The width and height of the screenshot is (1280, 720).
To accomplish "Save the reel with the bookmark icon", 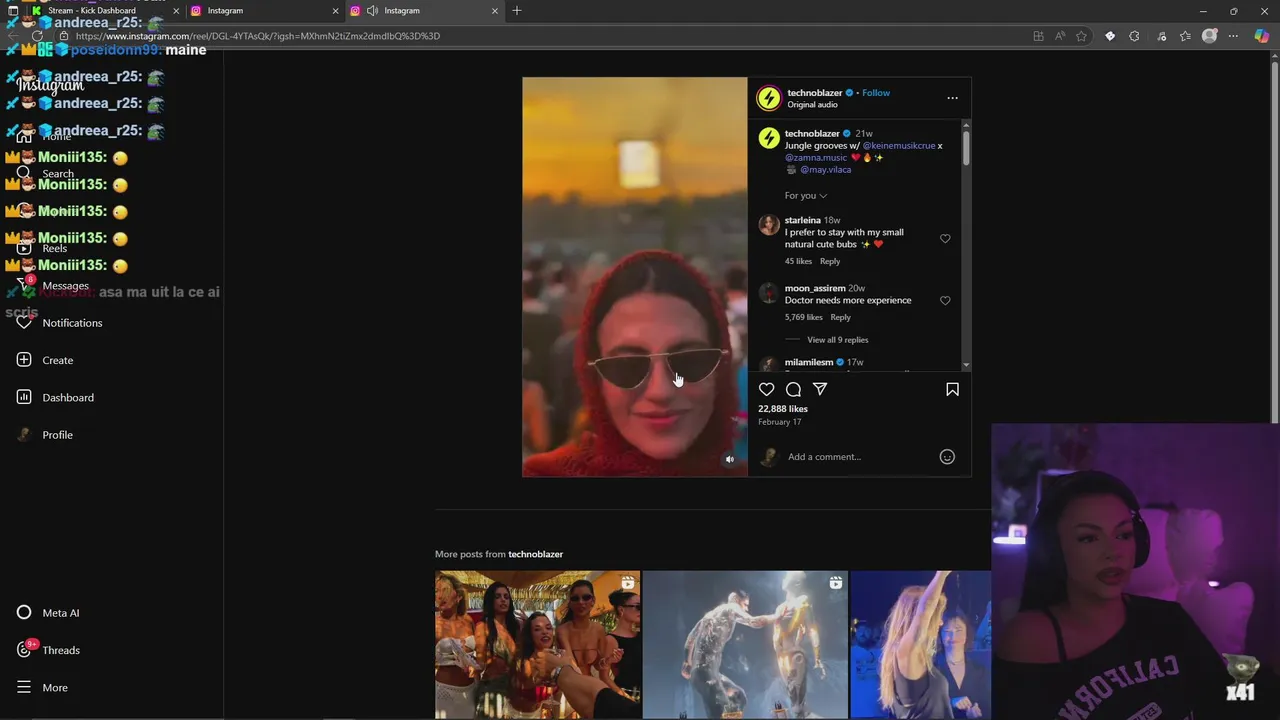I will point(952,389).
